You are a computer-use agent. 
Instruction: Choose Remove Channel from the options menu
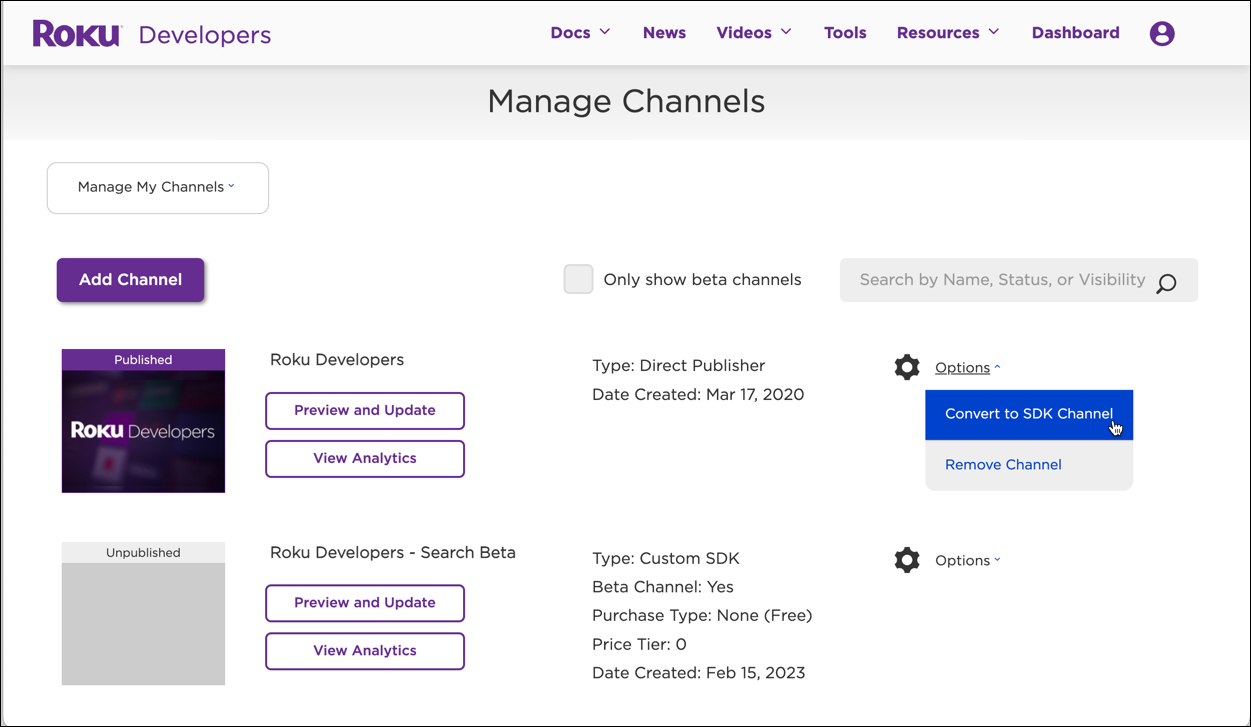coord(1003,464)
